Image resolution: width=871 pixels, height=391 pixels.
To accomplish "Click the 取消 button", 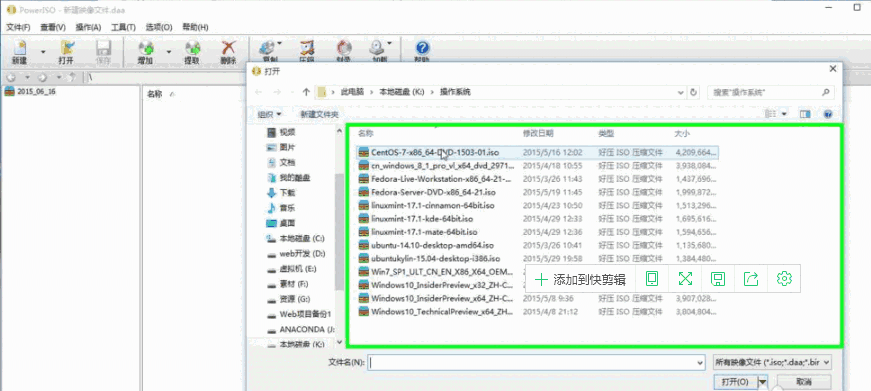I will tap(804, 382).
